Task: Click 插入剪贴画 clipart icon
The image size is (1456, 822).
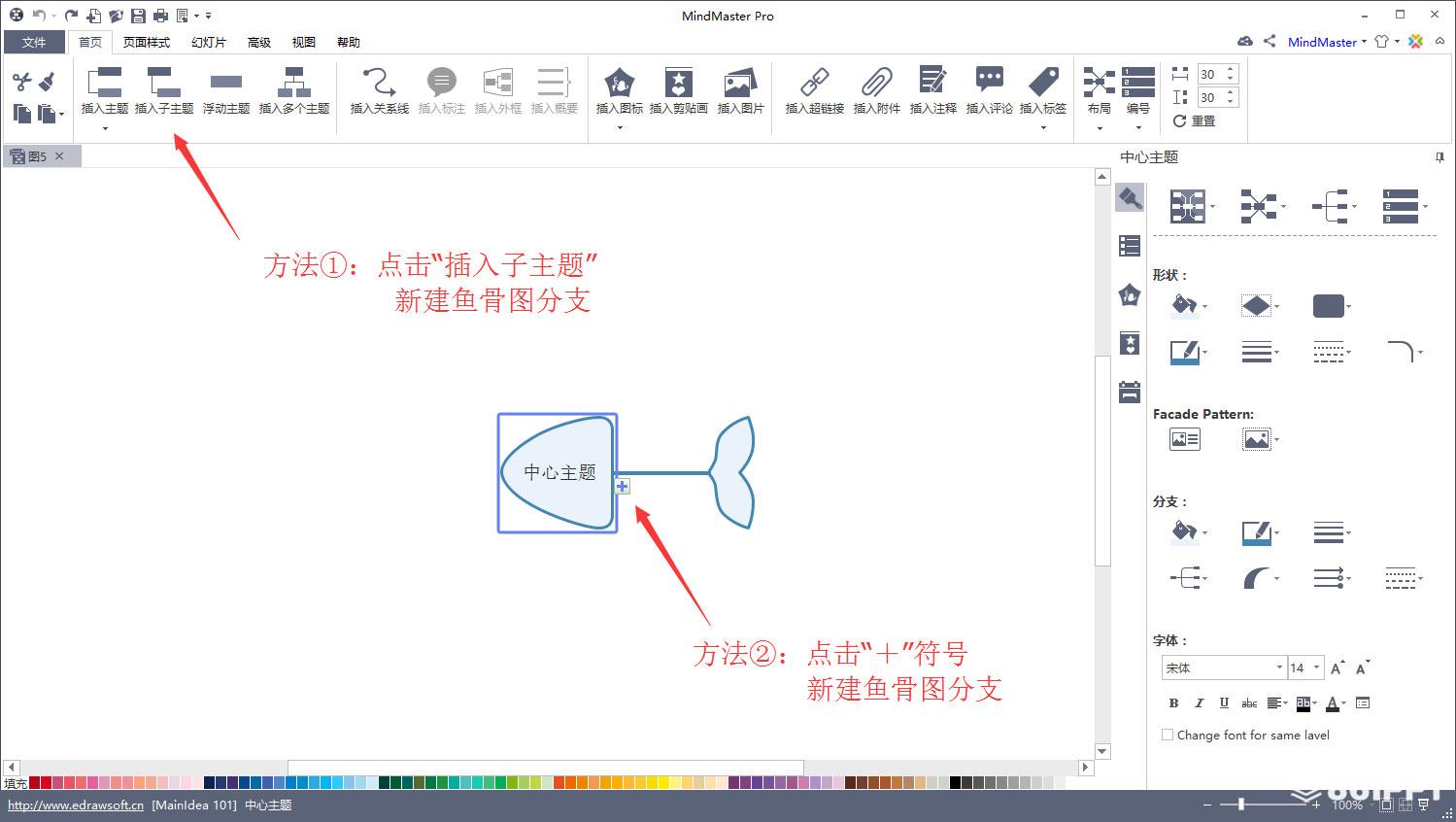Action: (x=679, y=90)
